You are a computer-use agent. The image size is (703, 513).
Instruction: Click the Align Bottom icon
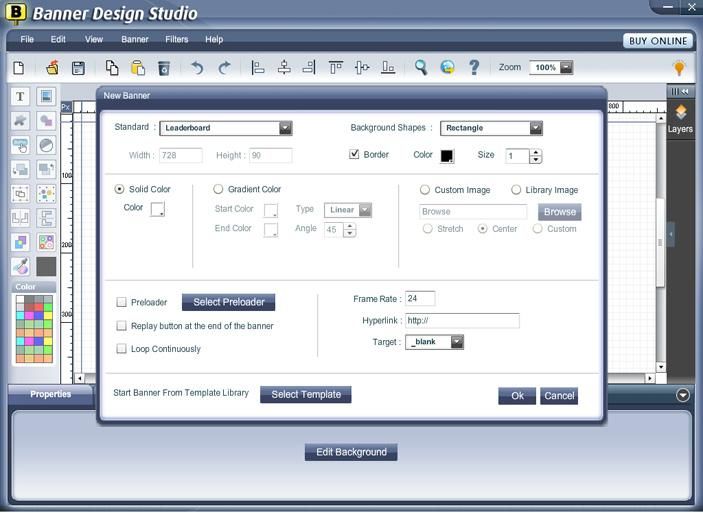(x=388, y=68)
